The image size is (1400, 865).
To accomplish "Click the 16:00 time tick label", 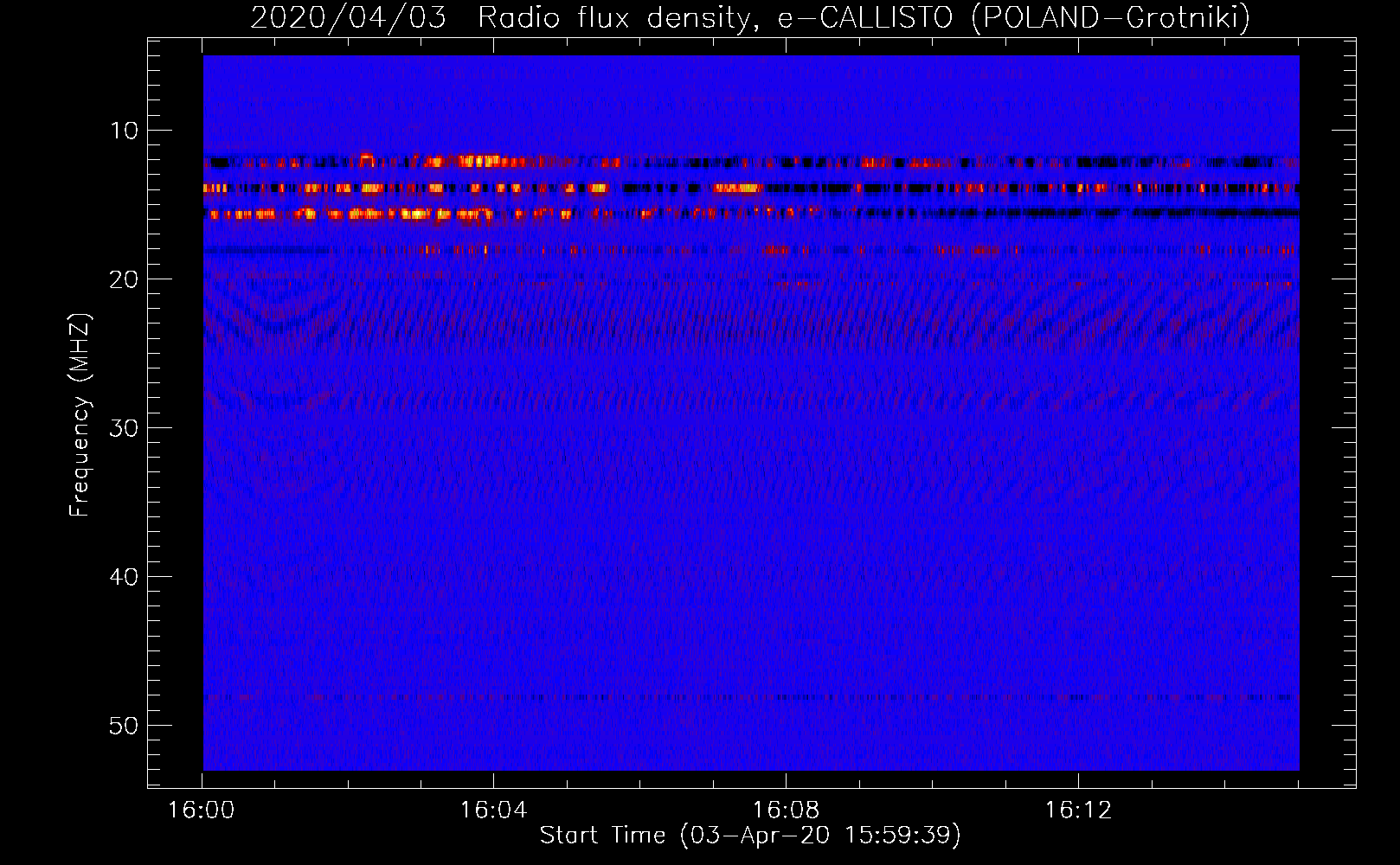I will (202, 811).
